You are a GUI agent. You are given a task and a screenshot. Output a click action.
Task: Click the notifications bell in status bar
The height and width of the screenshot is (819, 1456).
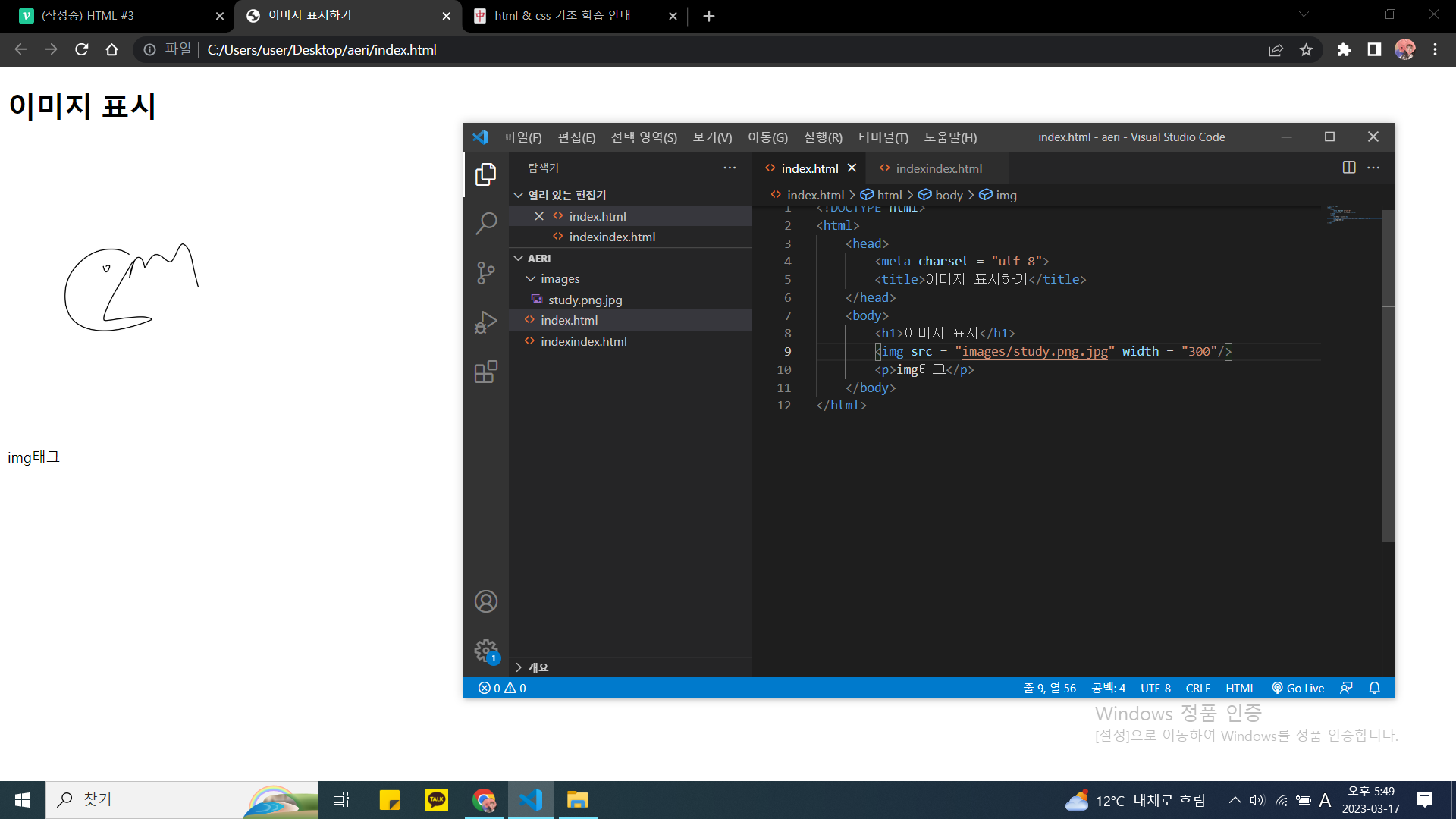coord(1374,688)
